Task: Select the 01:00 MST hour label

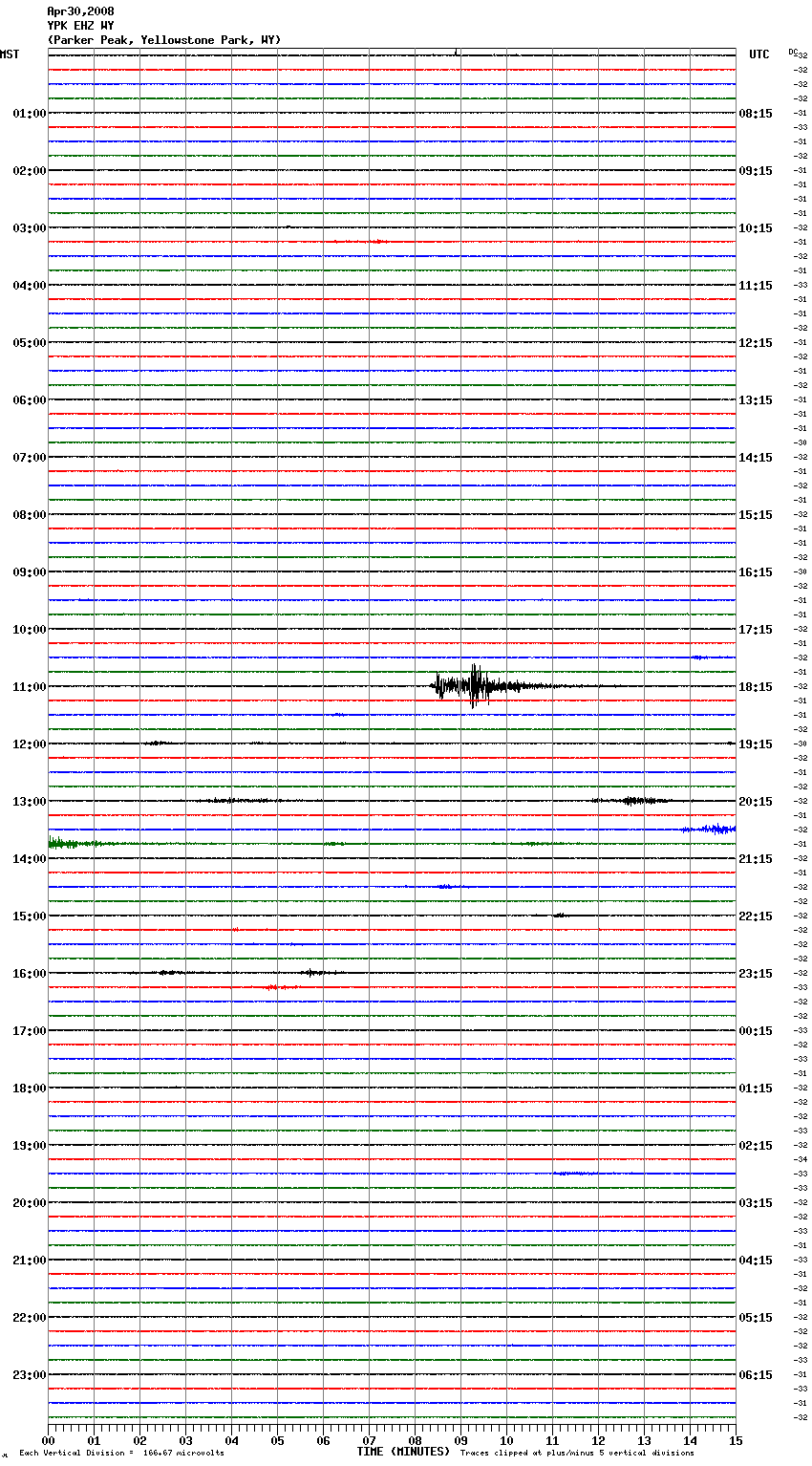Action: [x=29, y=114]
